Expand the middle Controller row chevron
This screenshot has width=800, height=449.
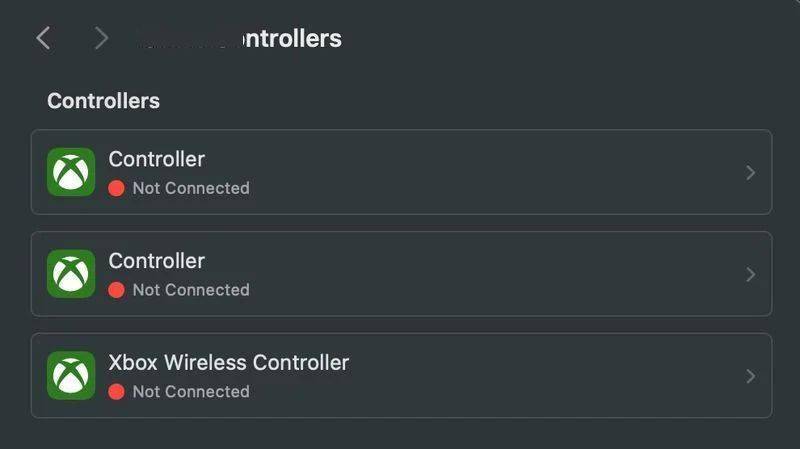(751, 275)
